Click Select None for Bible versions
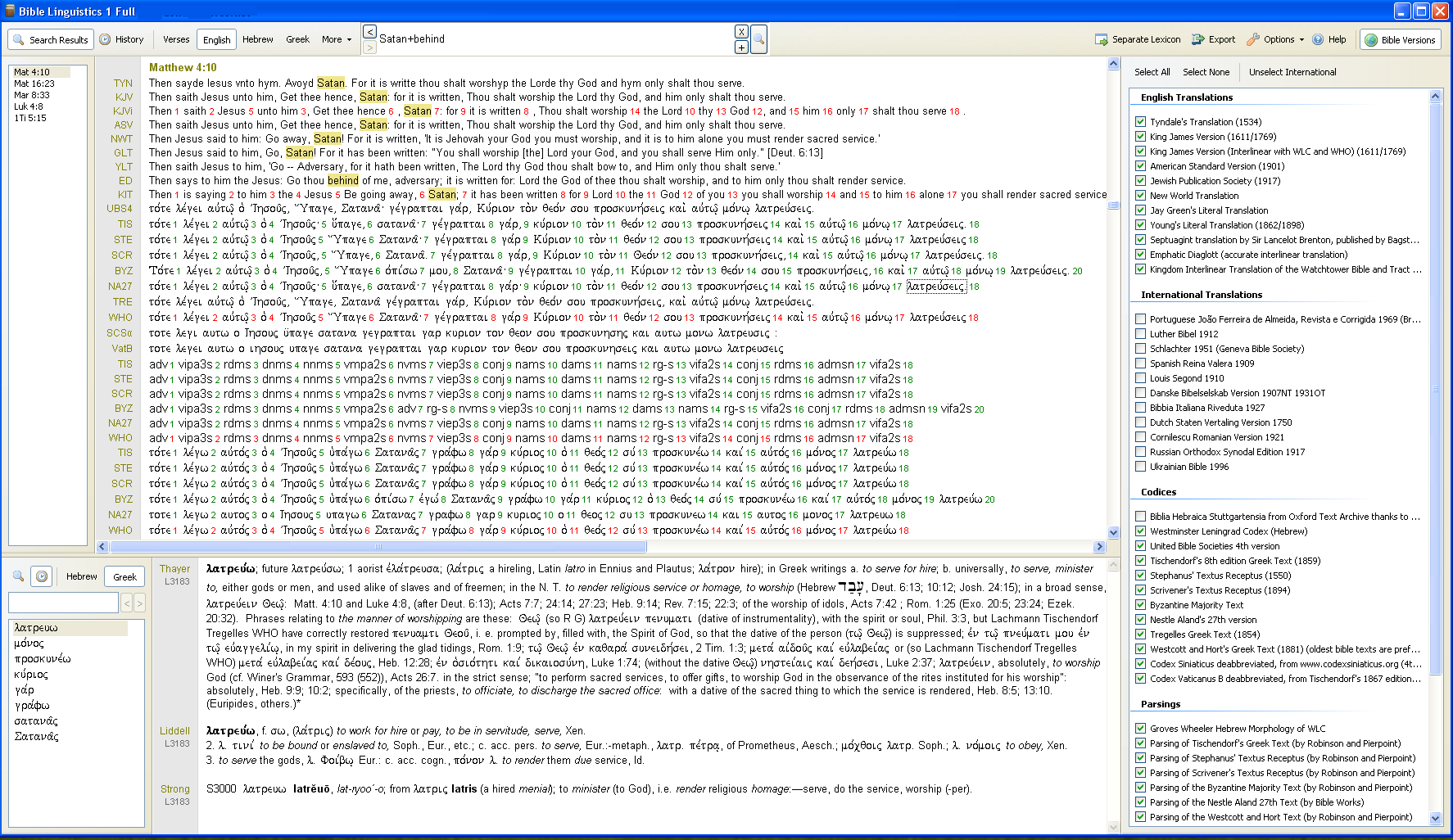The image size is (1453, 840). pyautogui.click(x=1206, y=72)
